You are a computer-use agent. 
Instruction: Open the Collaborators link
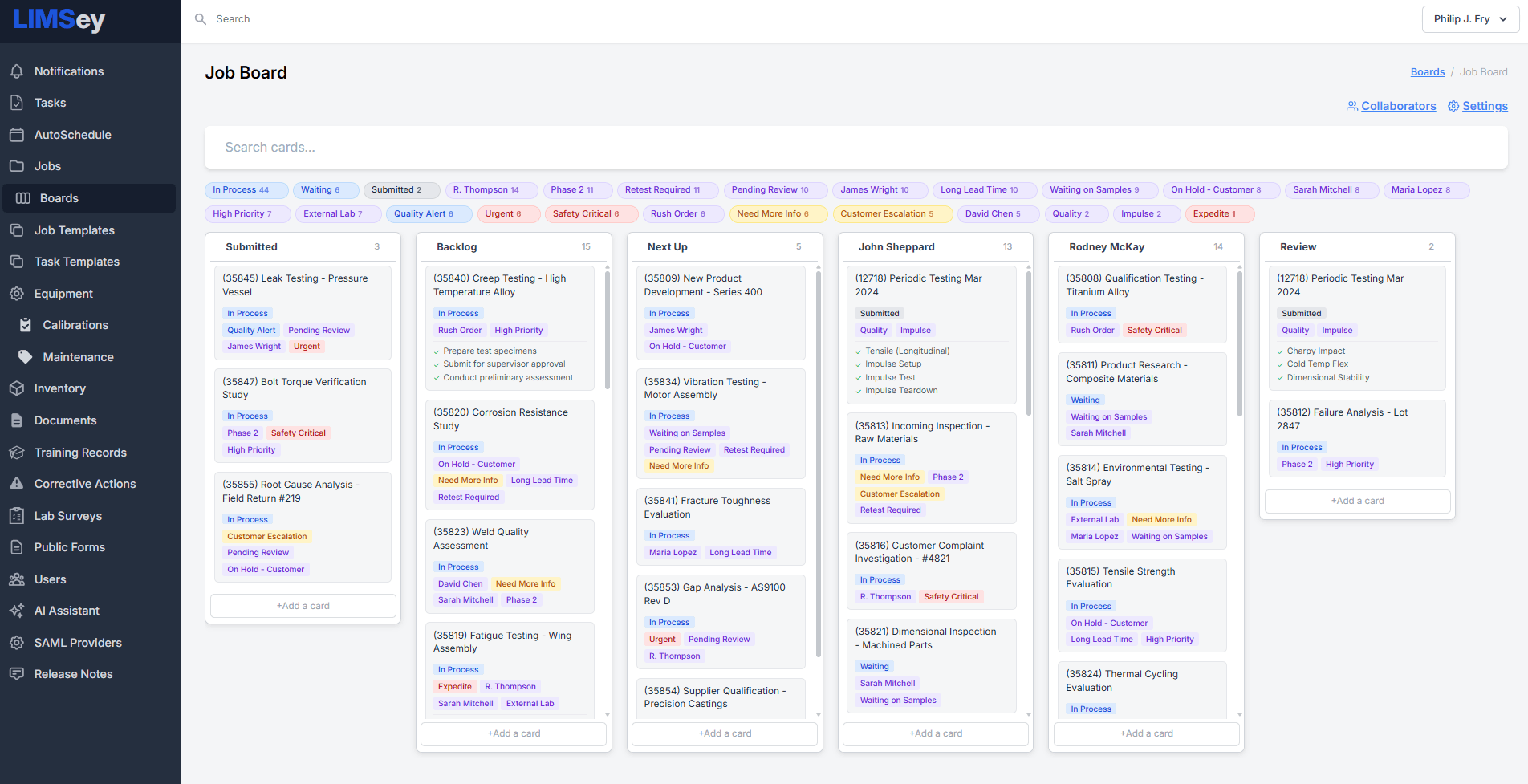tap(1398, 106)
